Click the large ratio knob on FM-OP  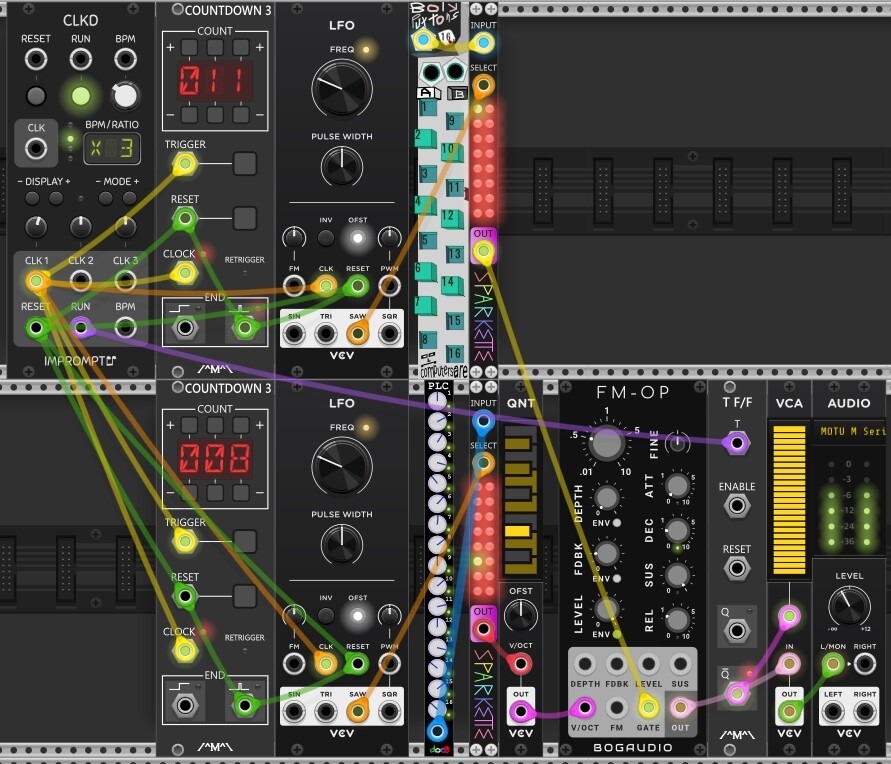coord(606,442)
